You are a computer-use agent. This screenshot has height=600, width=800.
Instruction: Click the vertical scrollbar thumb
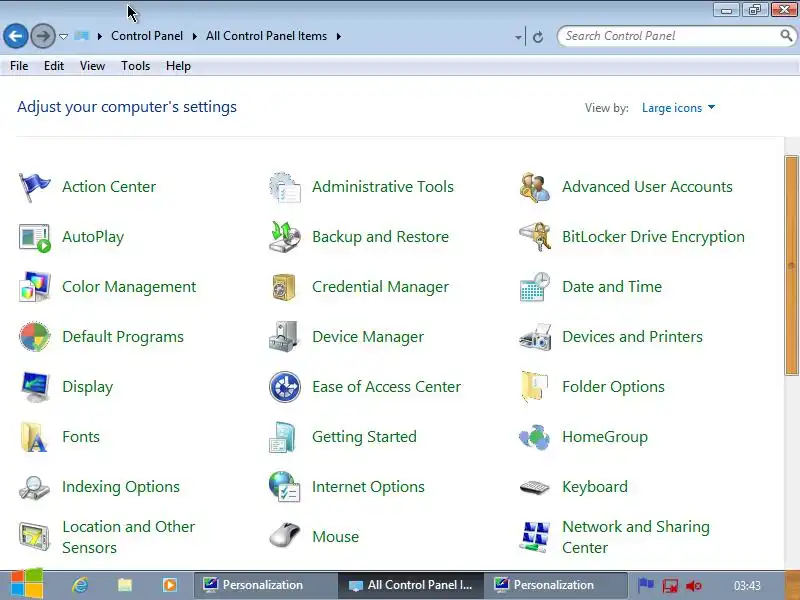pos(791,265)
